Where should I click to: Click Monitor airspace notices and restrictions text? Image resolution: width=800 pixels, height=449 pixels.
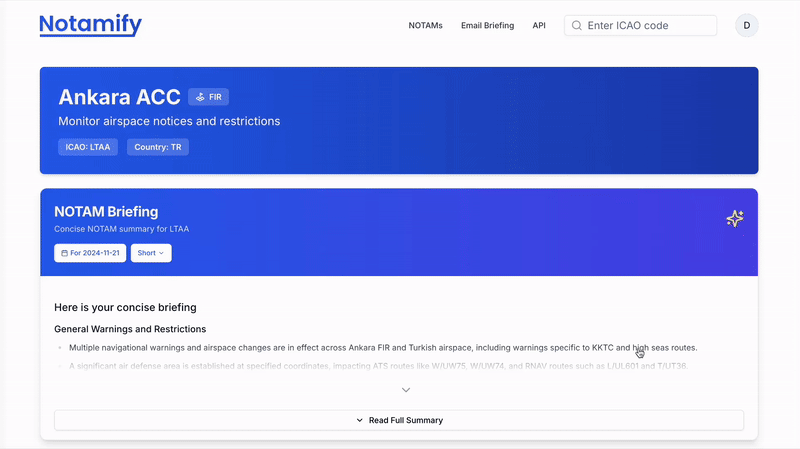point(169,121)
